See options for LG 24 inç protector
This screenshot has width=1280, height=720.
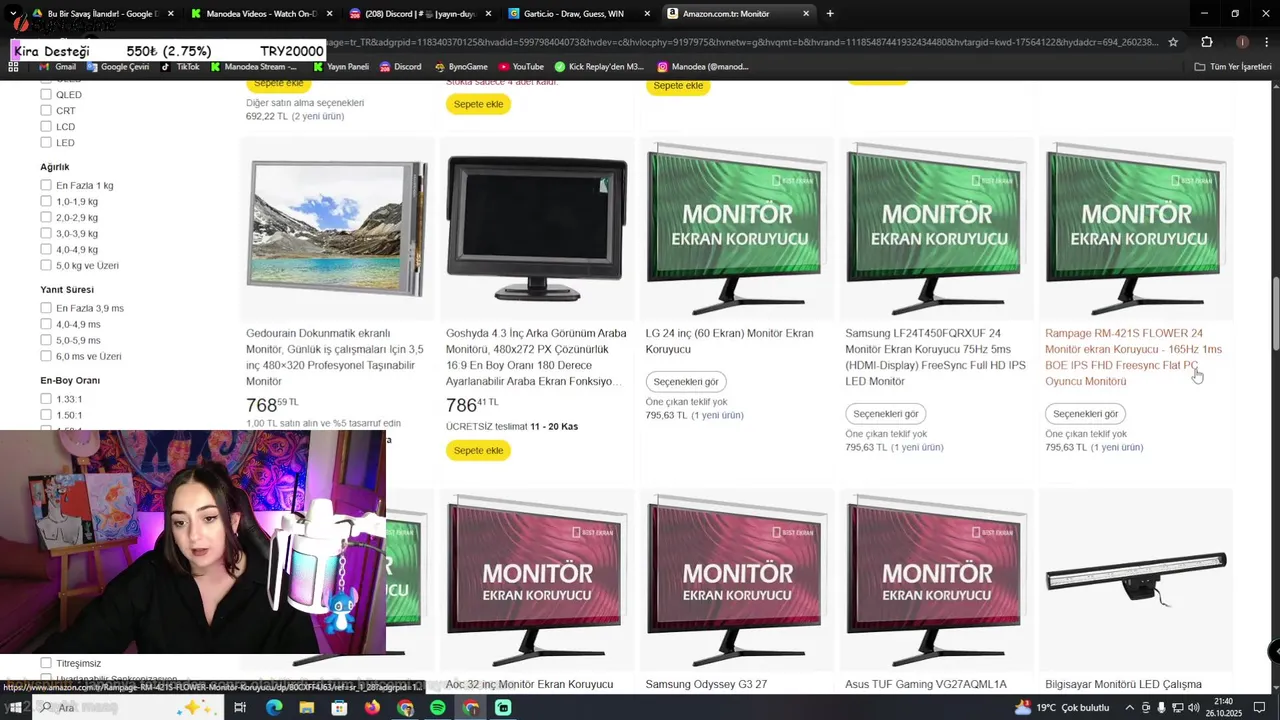pyautogui.click(x=685, y=382)
